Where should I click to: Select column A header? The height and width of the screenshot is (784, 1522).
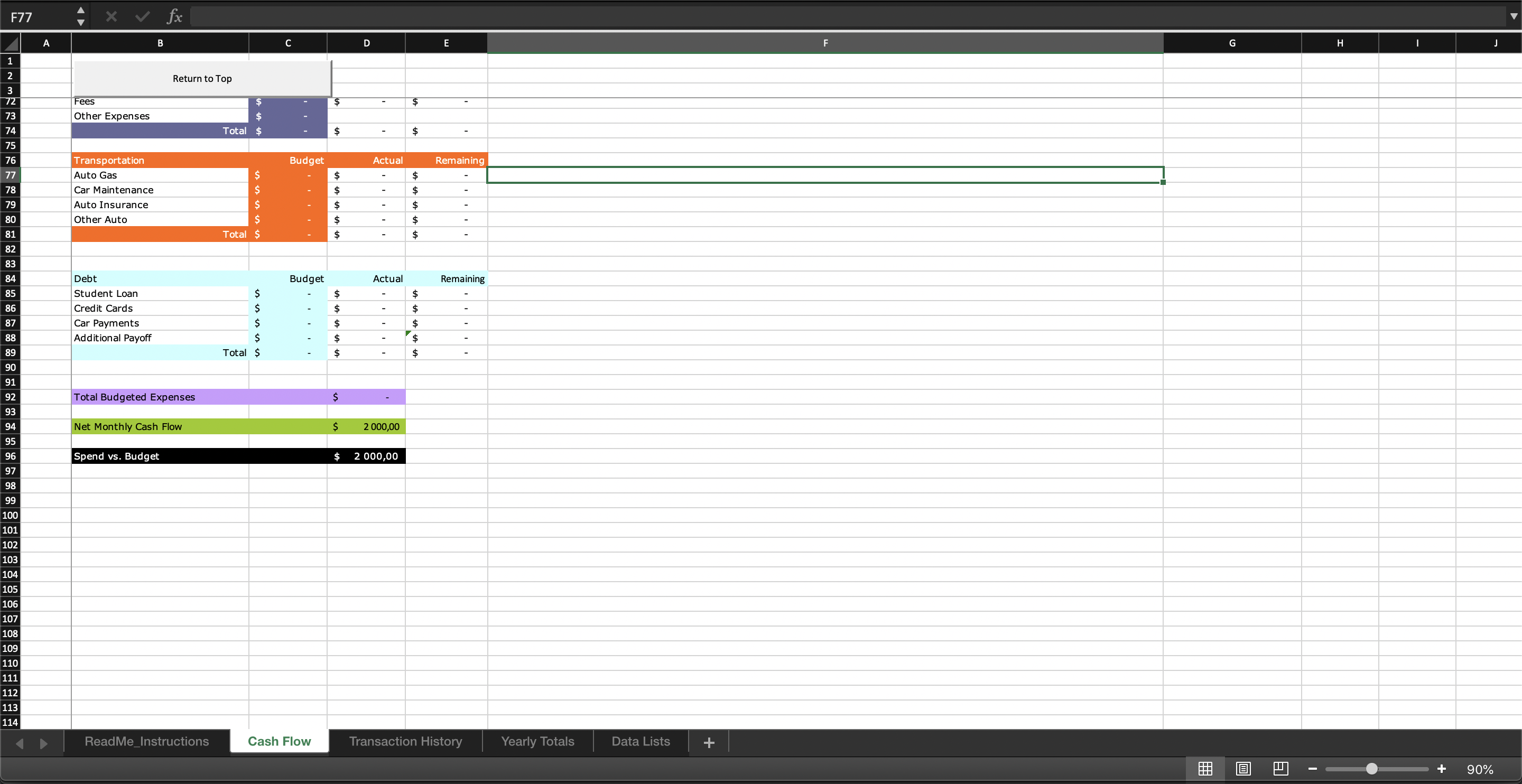[46, 43]
